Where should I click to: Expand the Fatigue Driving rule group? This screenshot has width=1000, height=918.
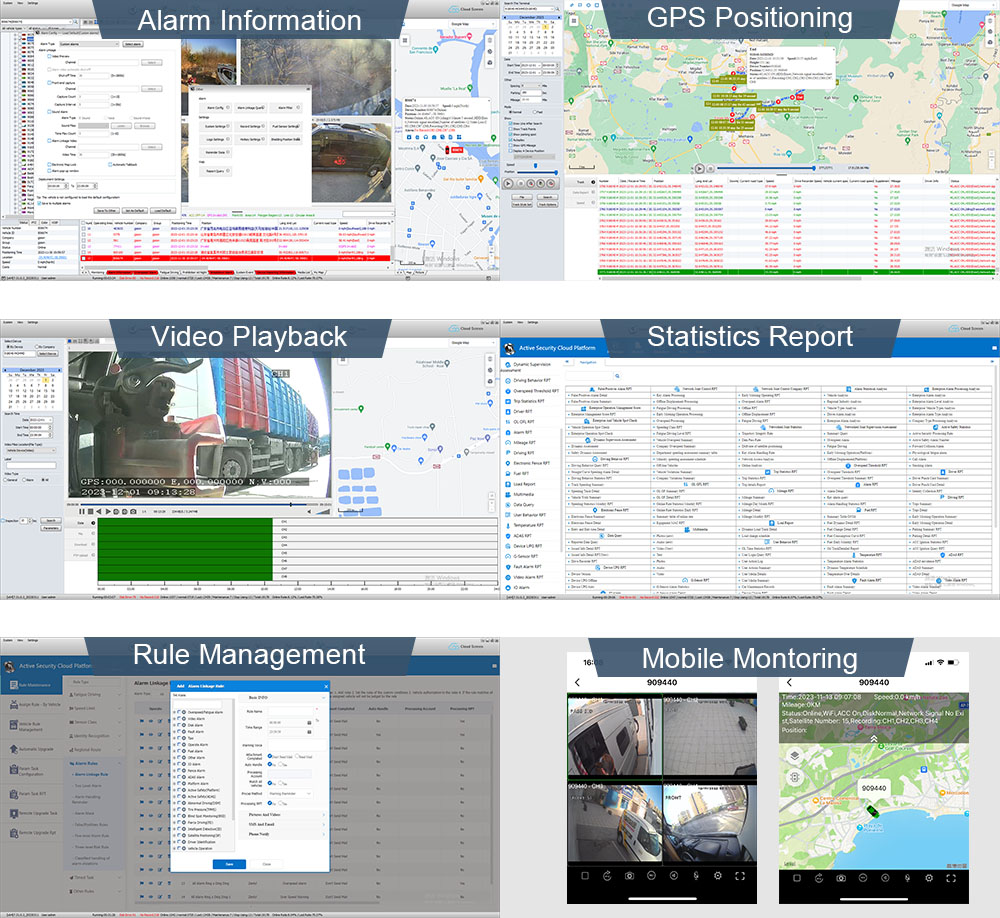pyautogui.click(x=119, y=694)
